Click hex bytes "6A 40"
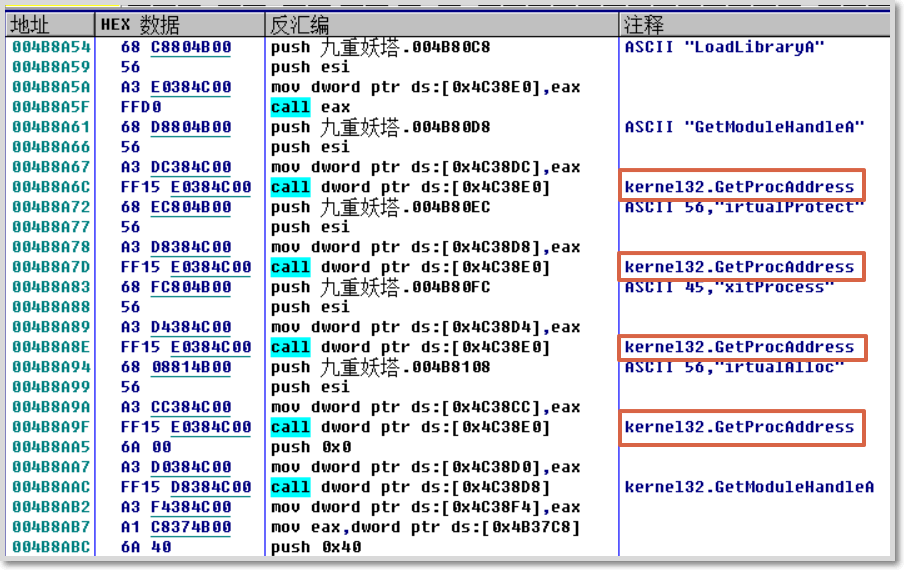Image resolution: width=904 pixels, height=570 pixels. (x=146, y=547)
